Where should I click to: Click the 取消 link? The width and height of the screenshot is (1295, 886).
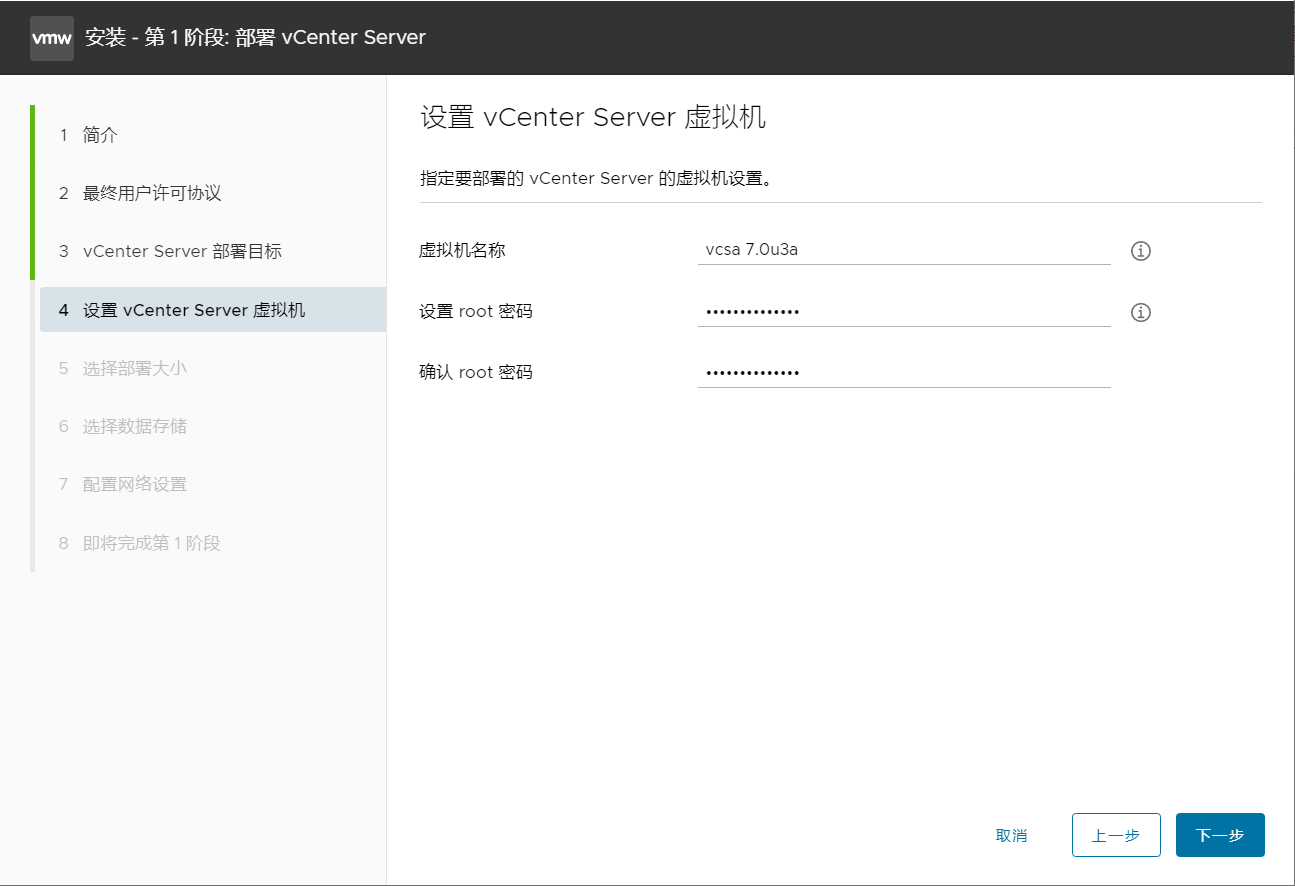pyautogui.click(x=1013, y=834)
